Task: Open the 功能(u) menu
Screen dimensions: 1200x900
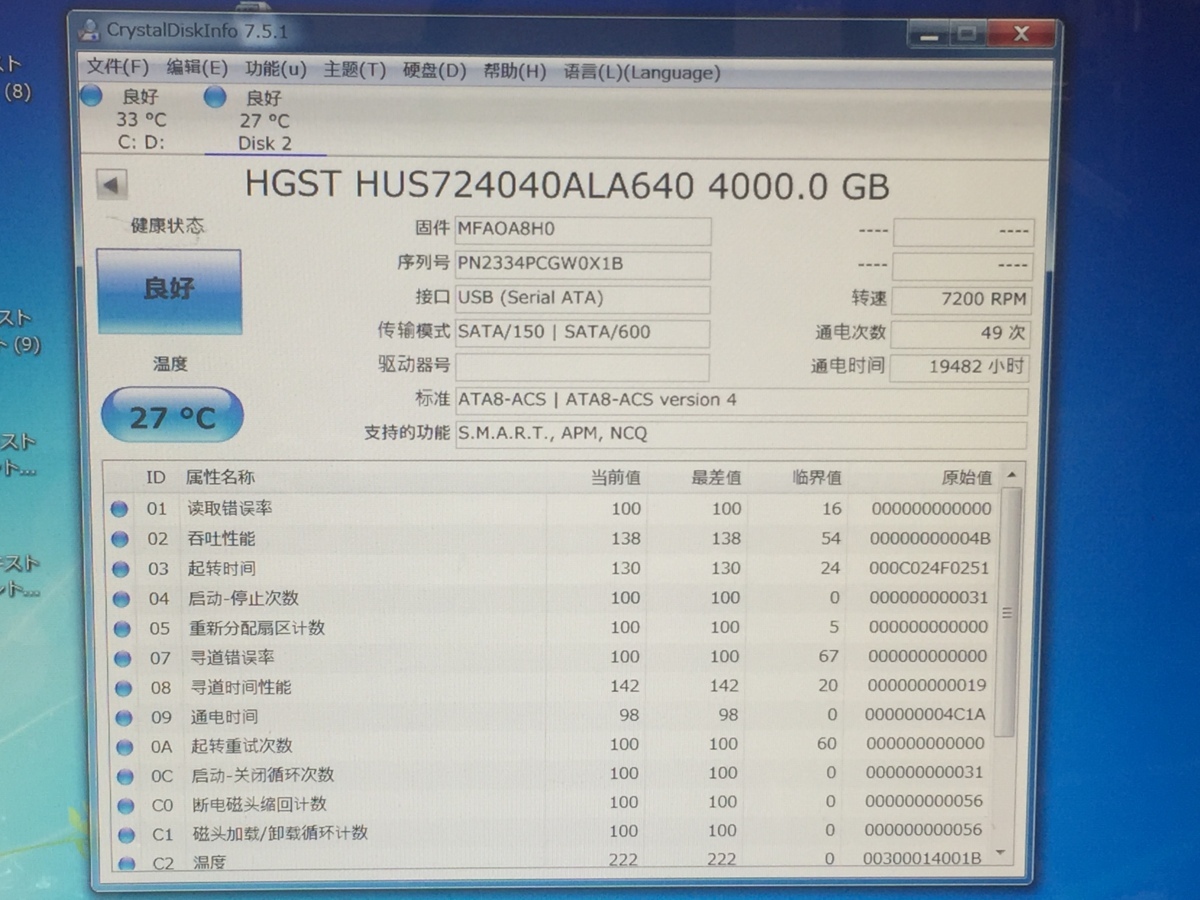Action: [x=276, y=69]
